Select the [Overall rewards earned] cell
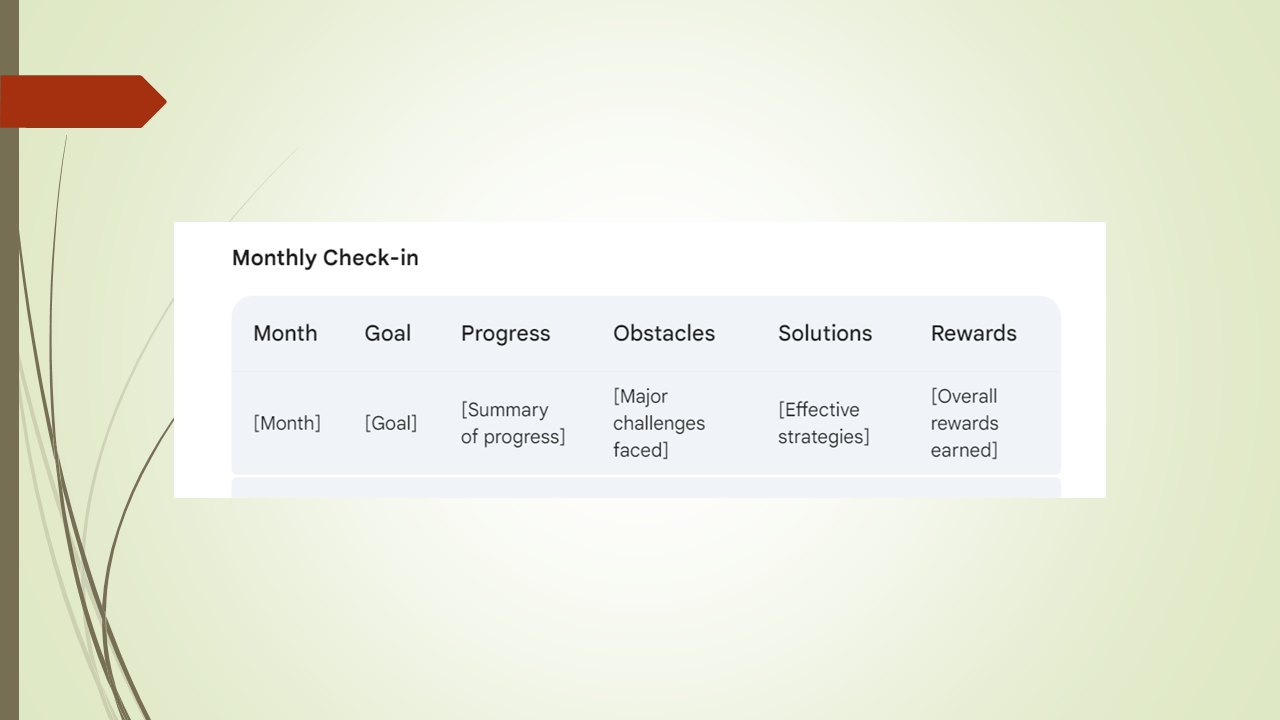1280x720 pixels. click(965, 423)
